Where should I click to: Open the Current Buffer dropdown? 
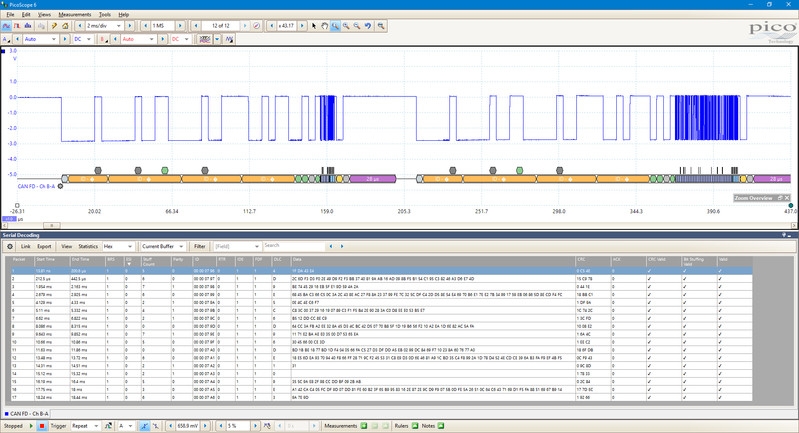point(163,246)
